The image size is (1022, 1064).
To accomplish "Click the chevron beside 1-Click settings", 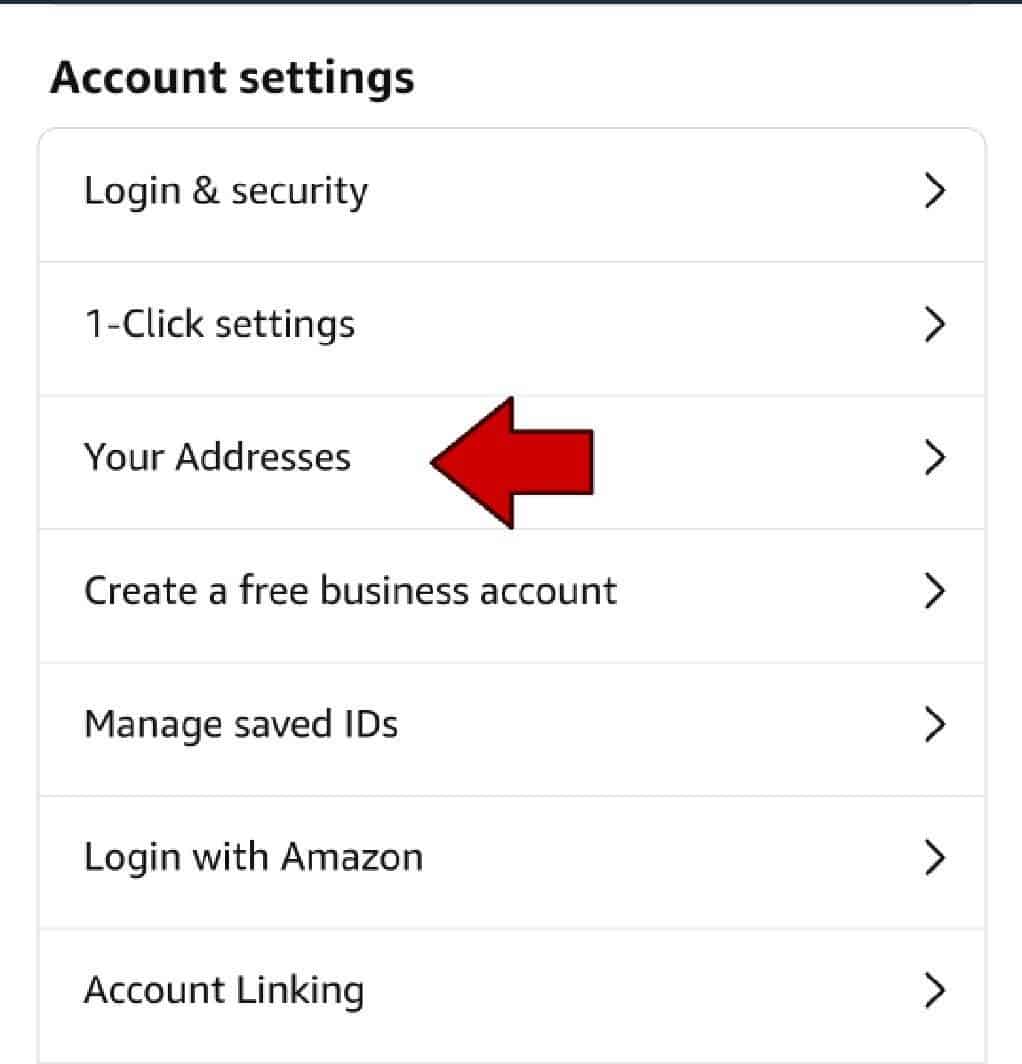I will [935, 323].
